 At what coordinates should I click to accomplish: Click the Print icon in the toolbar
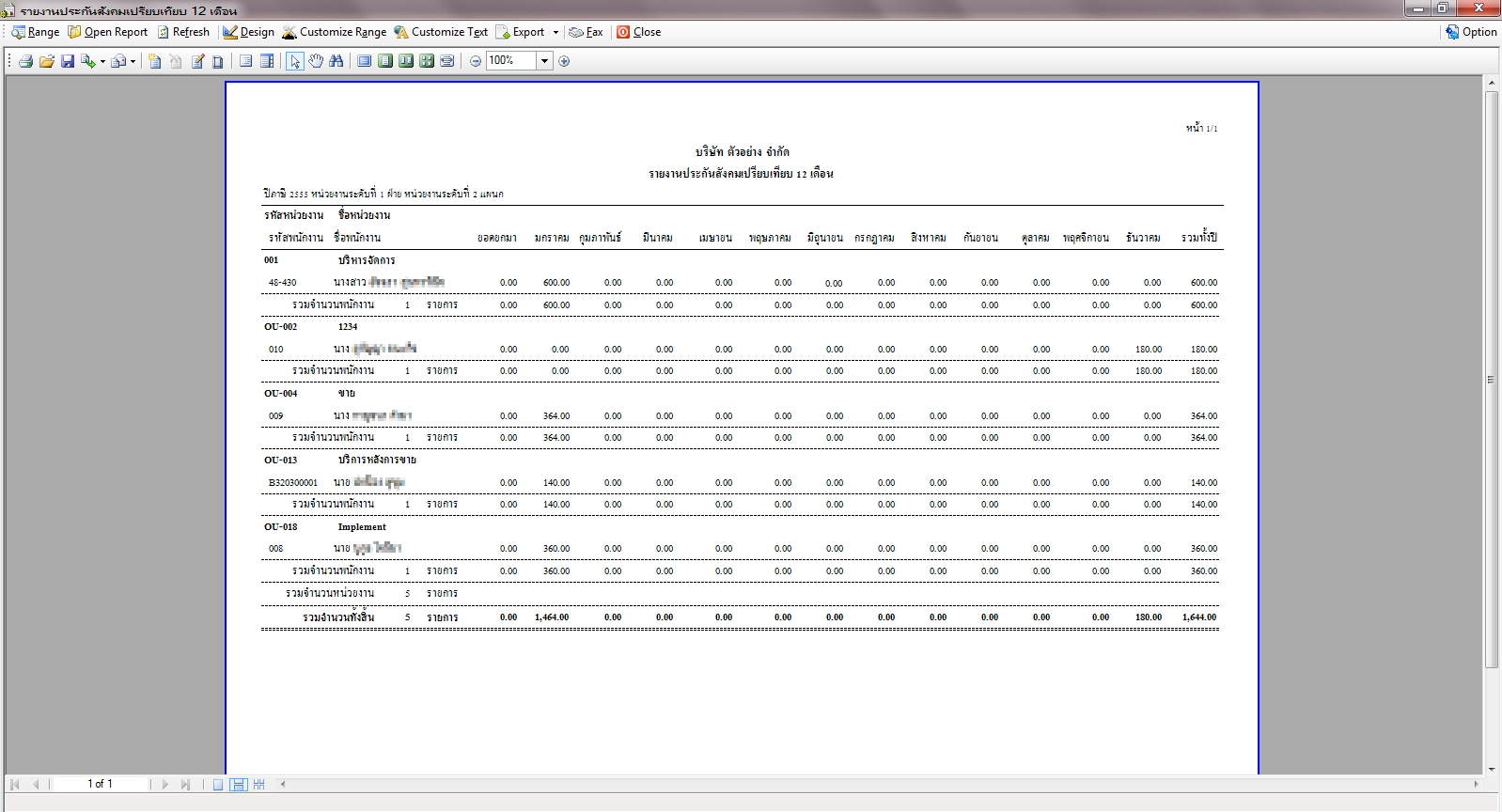[x=25, y=61]
